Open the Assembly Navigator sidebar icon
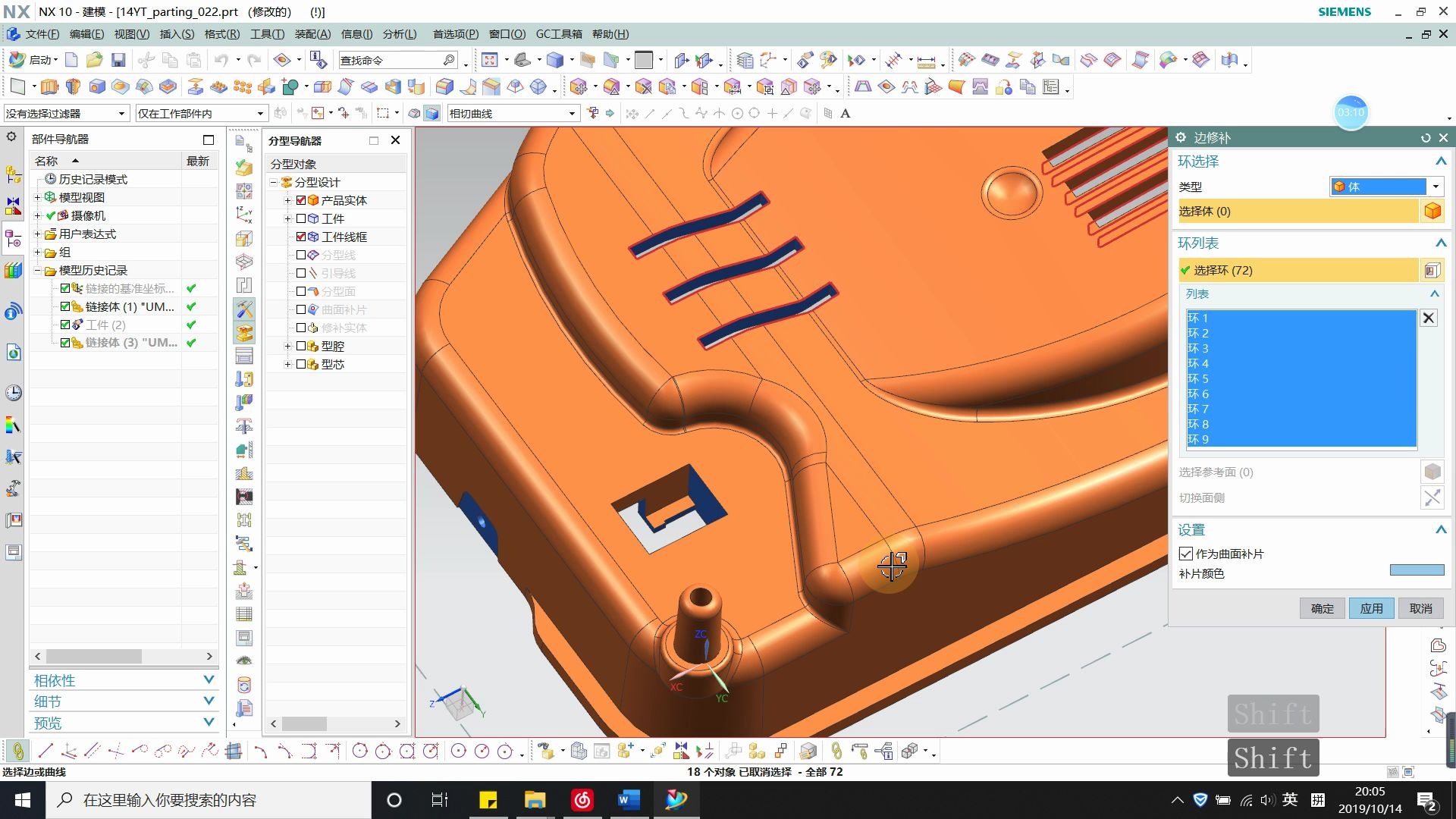The image size is (1456, 819). click(14, 174)
